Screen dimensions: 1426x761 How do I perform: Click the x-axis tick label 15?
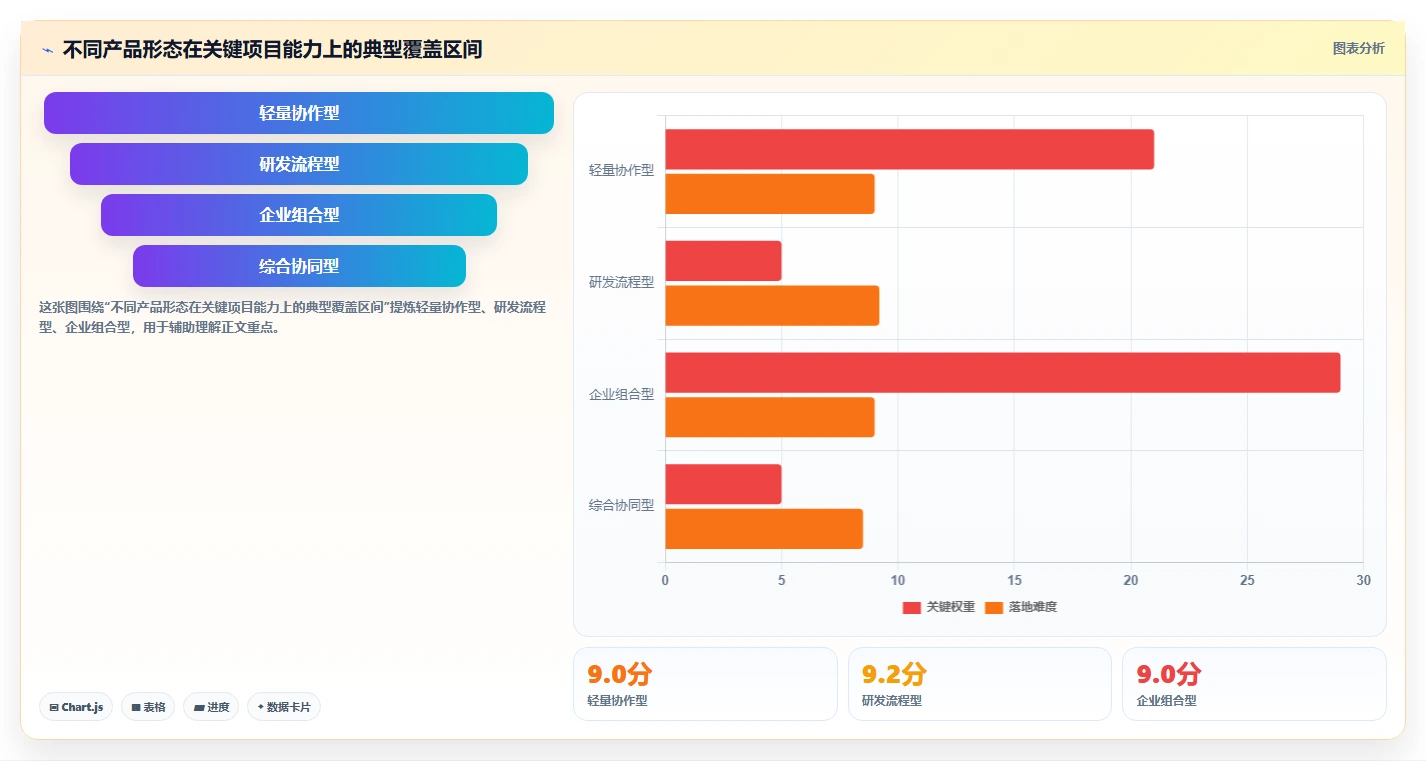point(1014,580)
